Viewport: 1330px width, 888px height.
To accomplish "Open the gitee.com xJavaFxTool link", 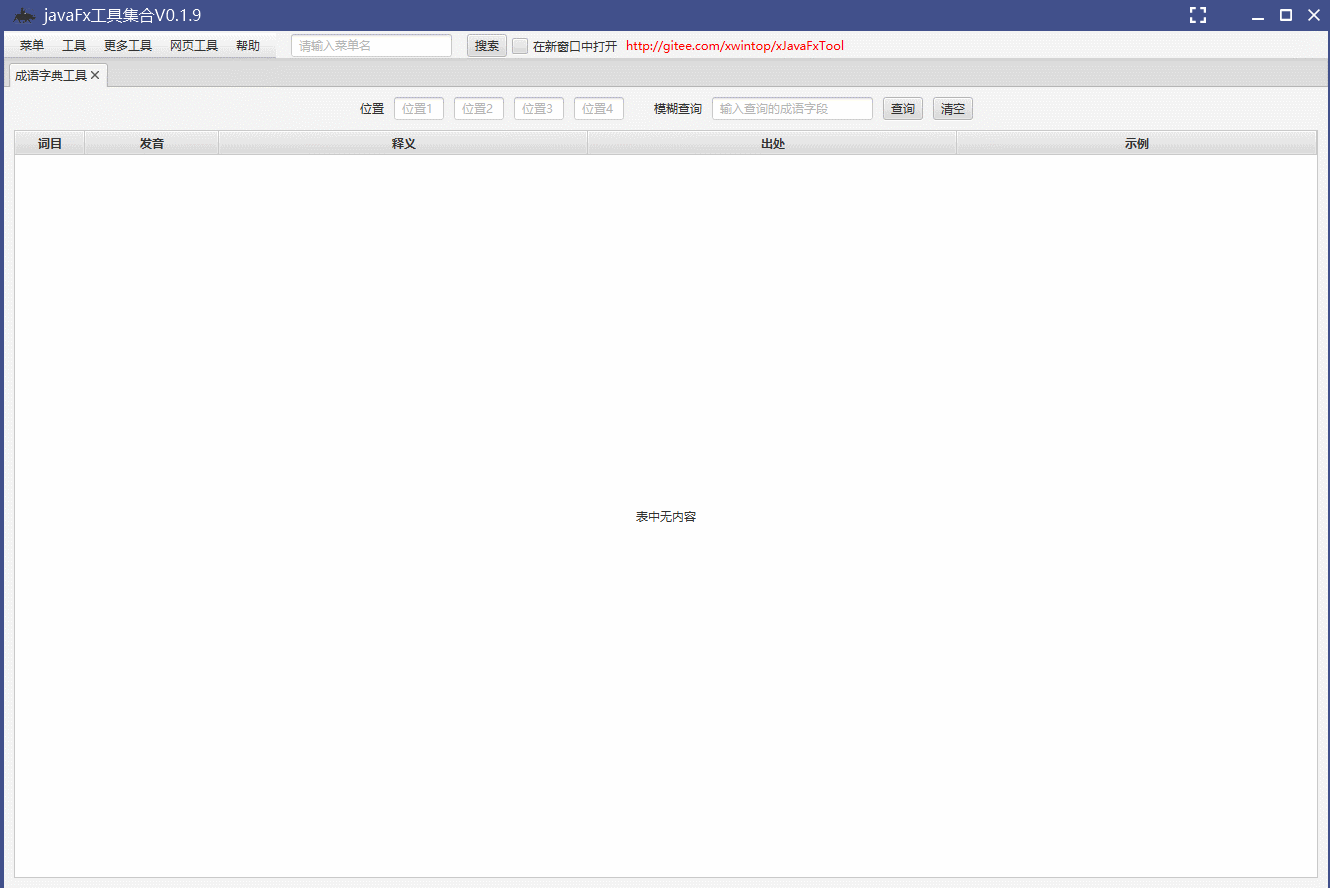I will (735, 46).
